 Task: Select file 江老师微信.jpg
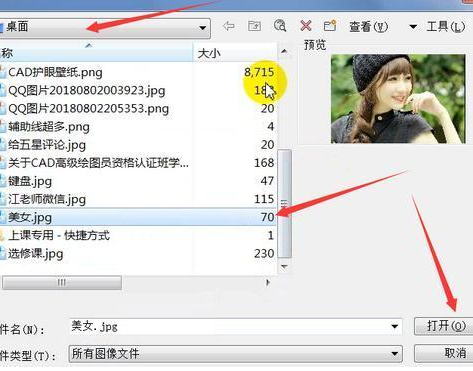pos(47,199)
